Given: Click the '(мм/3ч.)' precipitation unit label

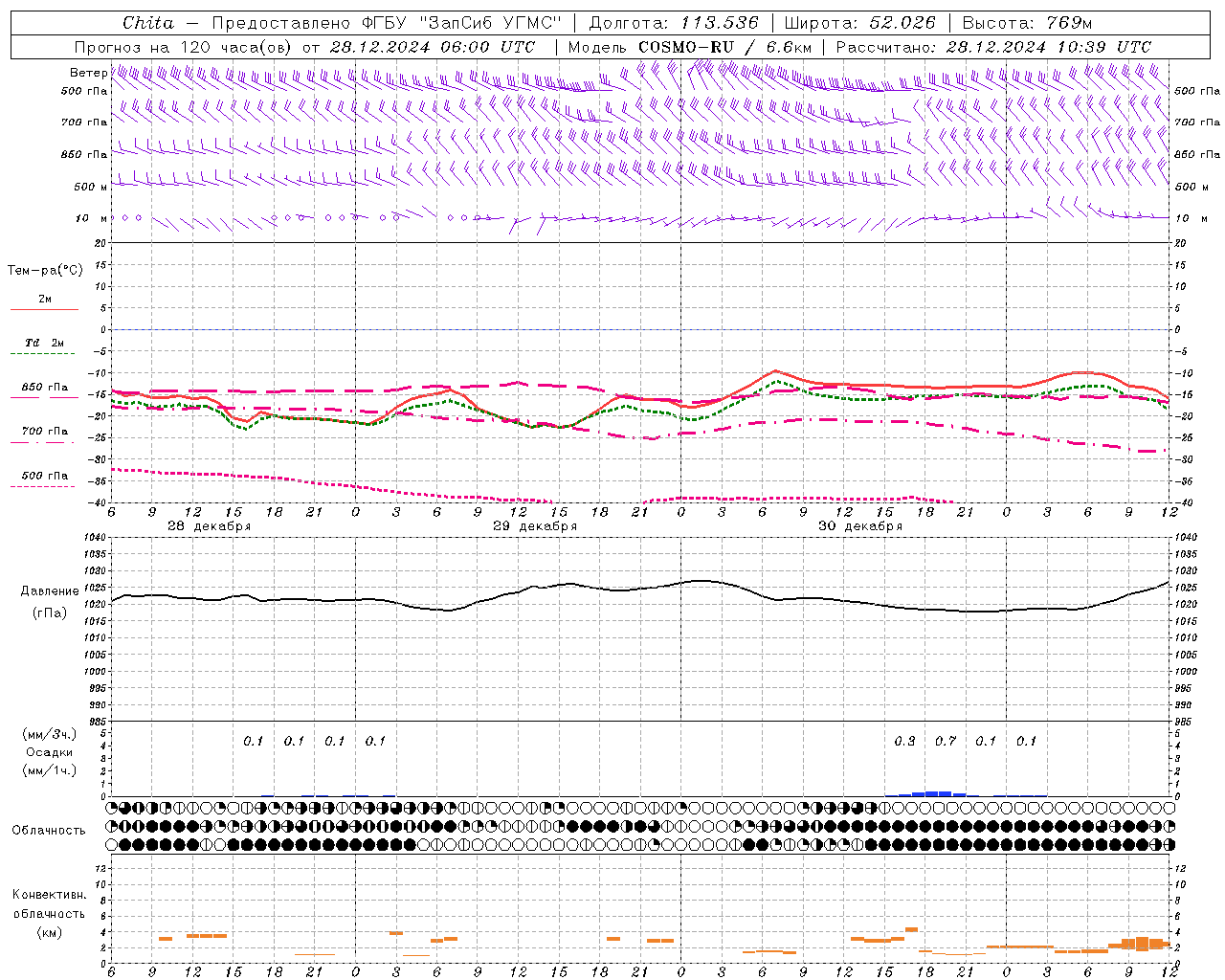Looking at the screenshot, I should click(50, 734).
